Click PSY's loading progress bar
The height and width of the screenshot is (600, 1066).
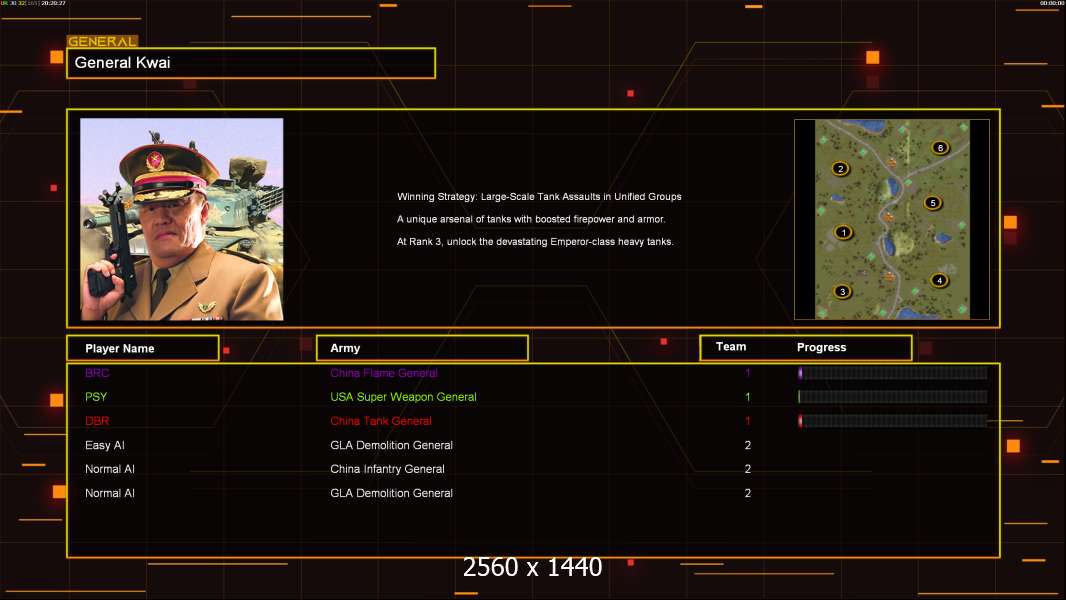[x=892, y=397]
